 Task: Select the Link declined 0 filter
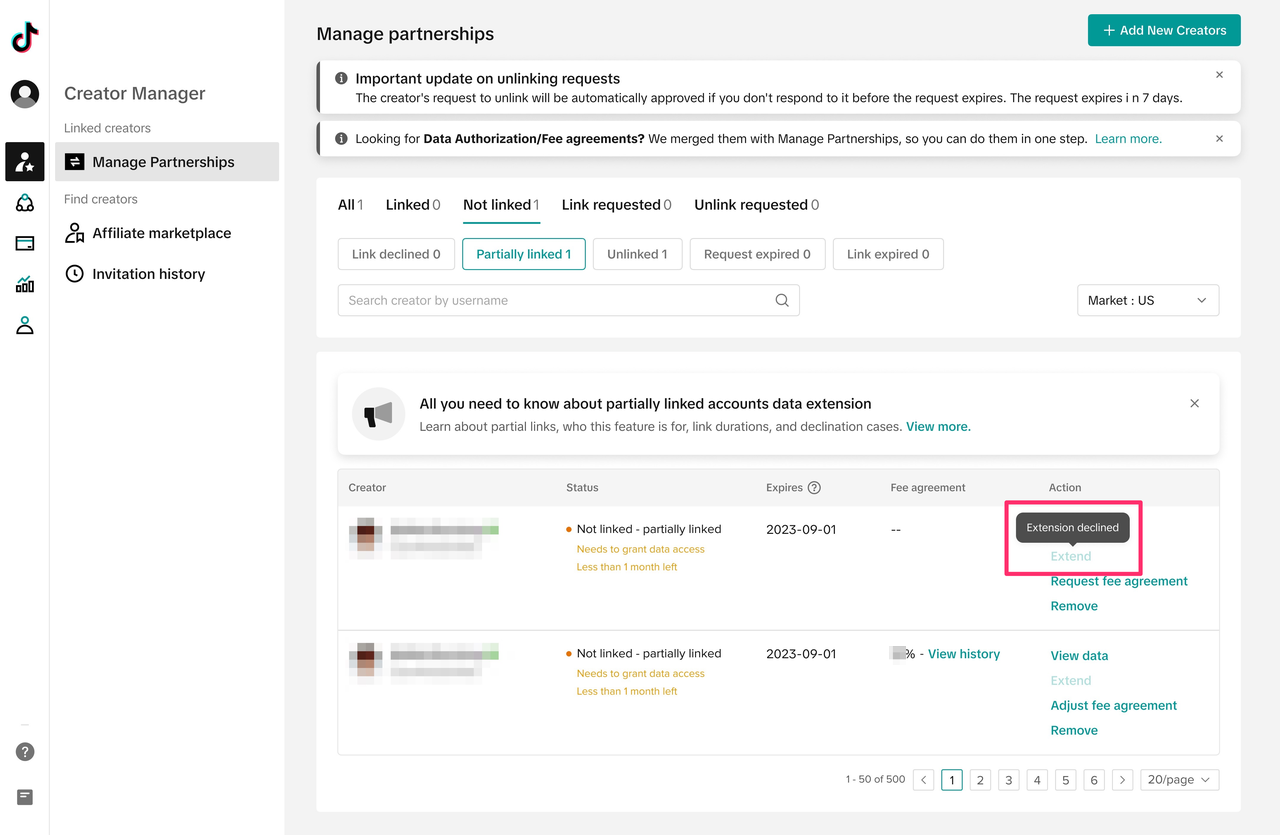tap(396, 254)
